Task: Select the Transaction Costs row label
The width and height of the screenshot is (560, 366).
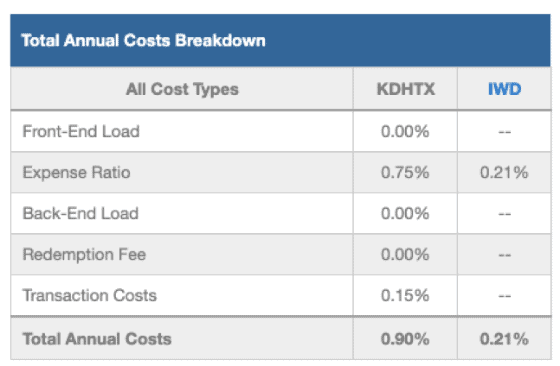Action: 90,295
